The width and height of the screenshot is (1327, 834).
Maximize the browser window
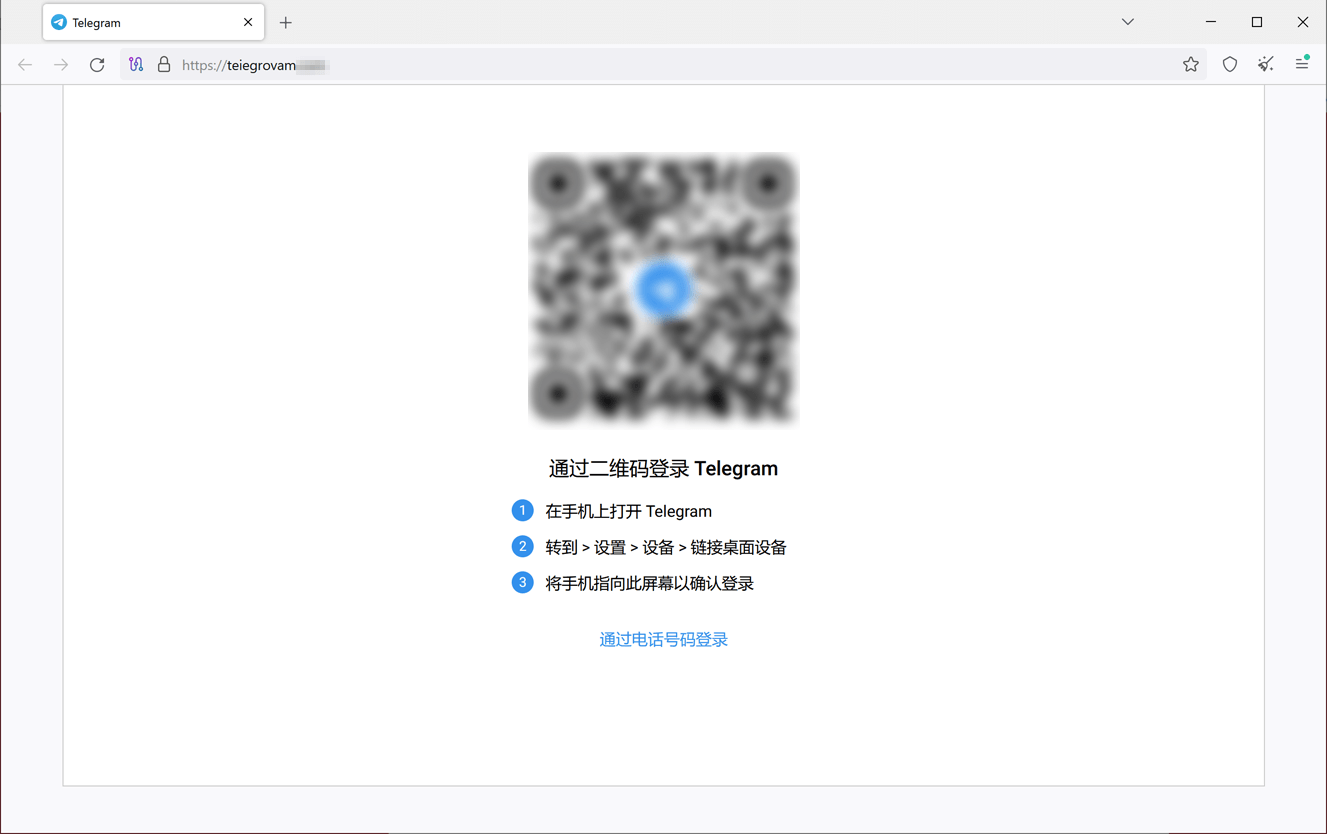pyautogui.click(x=1257, y=22)
